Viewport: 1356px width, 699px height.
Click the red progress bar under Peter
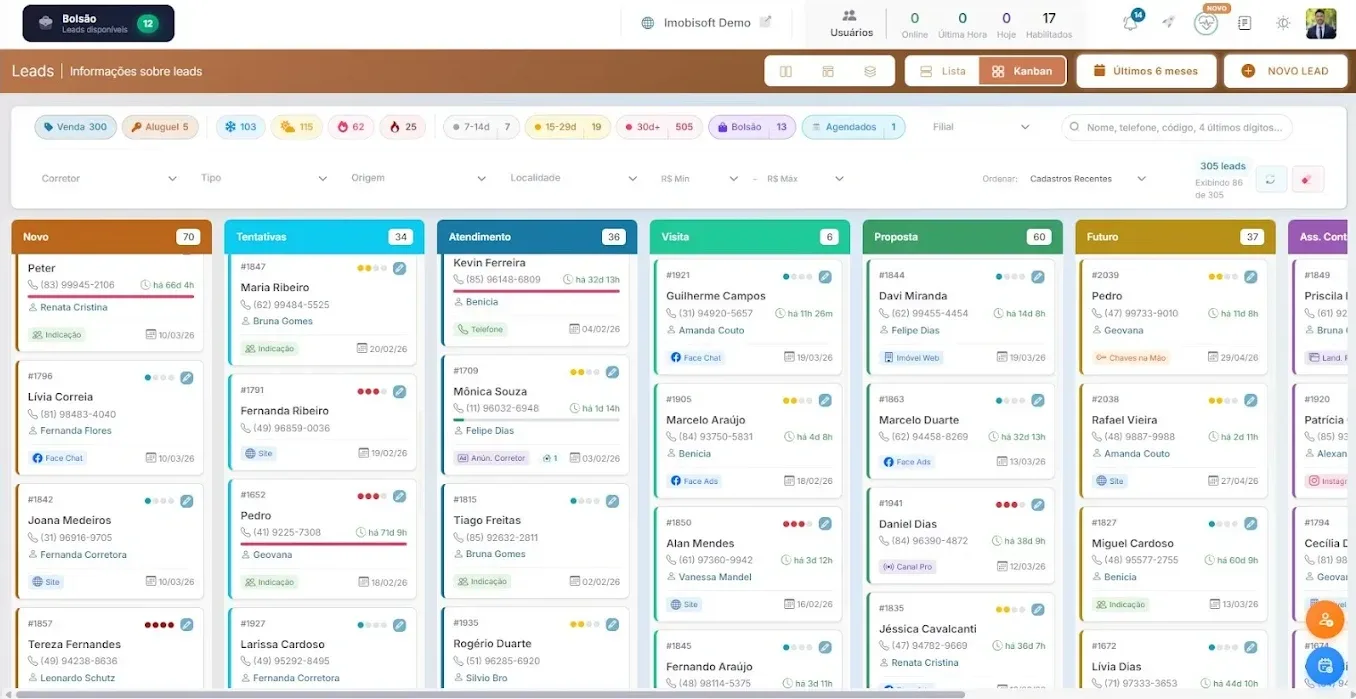tap(110, 296)
